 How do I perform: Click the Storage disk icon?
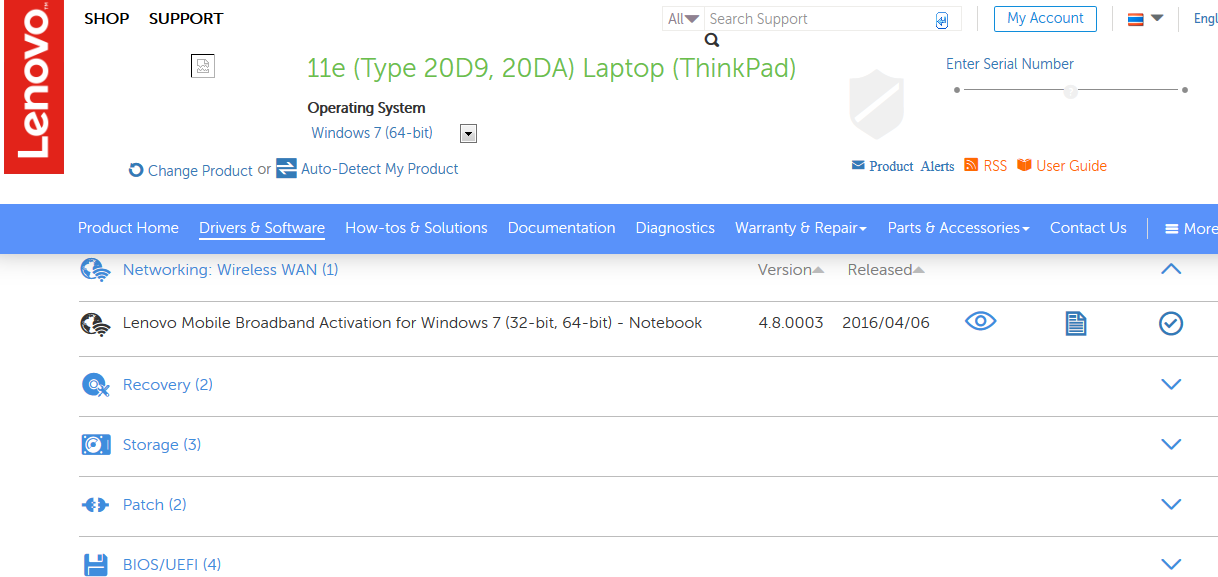[x=96, y=445]
